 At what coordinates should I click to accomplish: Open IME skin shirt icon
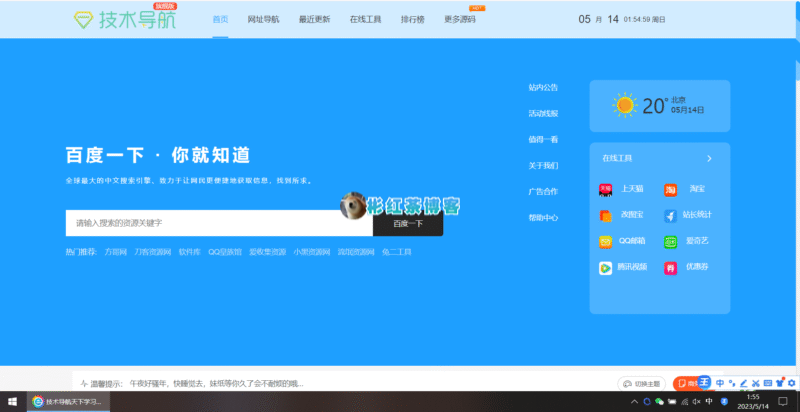coord(780,383)
